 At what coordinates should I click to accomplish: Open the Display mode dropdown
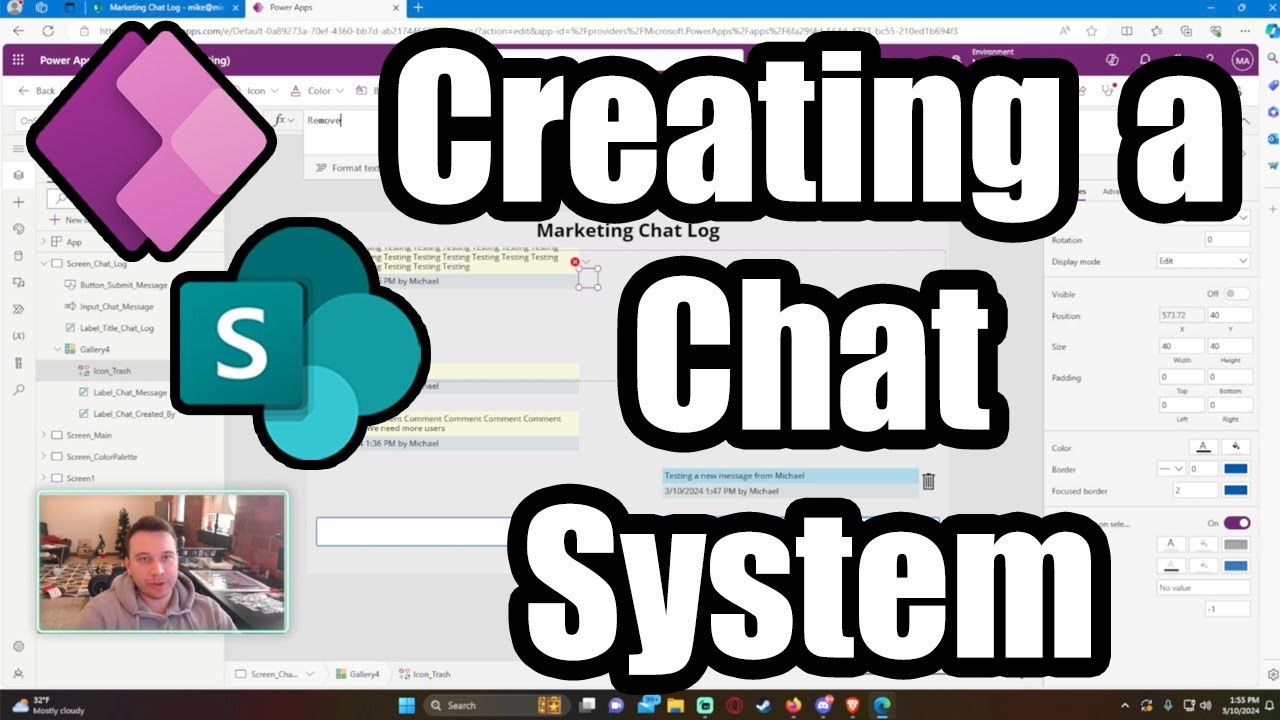[1202, 261]
